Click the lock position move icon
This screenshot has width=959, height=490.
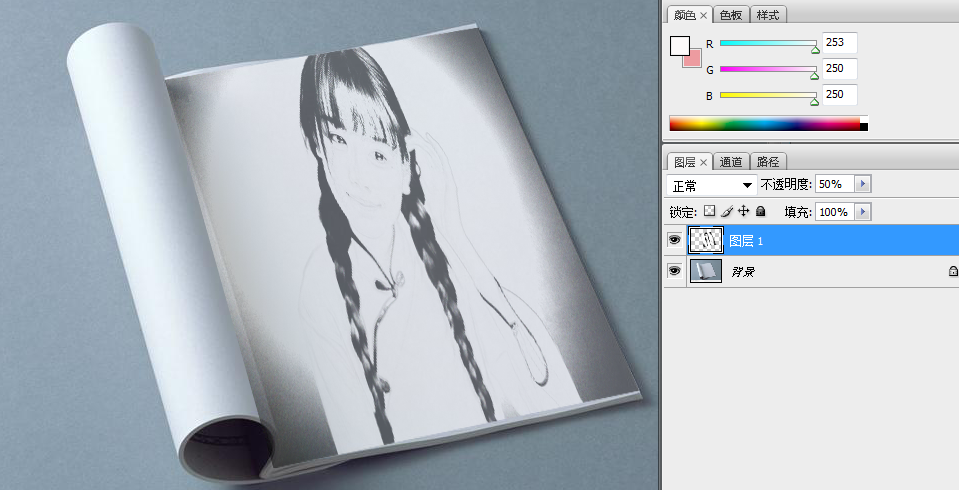(744, 211)
